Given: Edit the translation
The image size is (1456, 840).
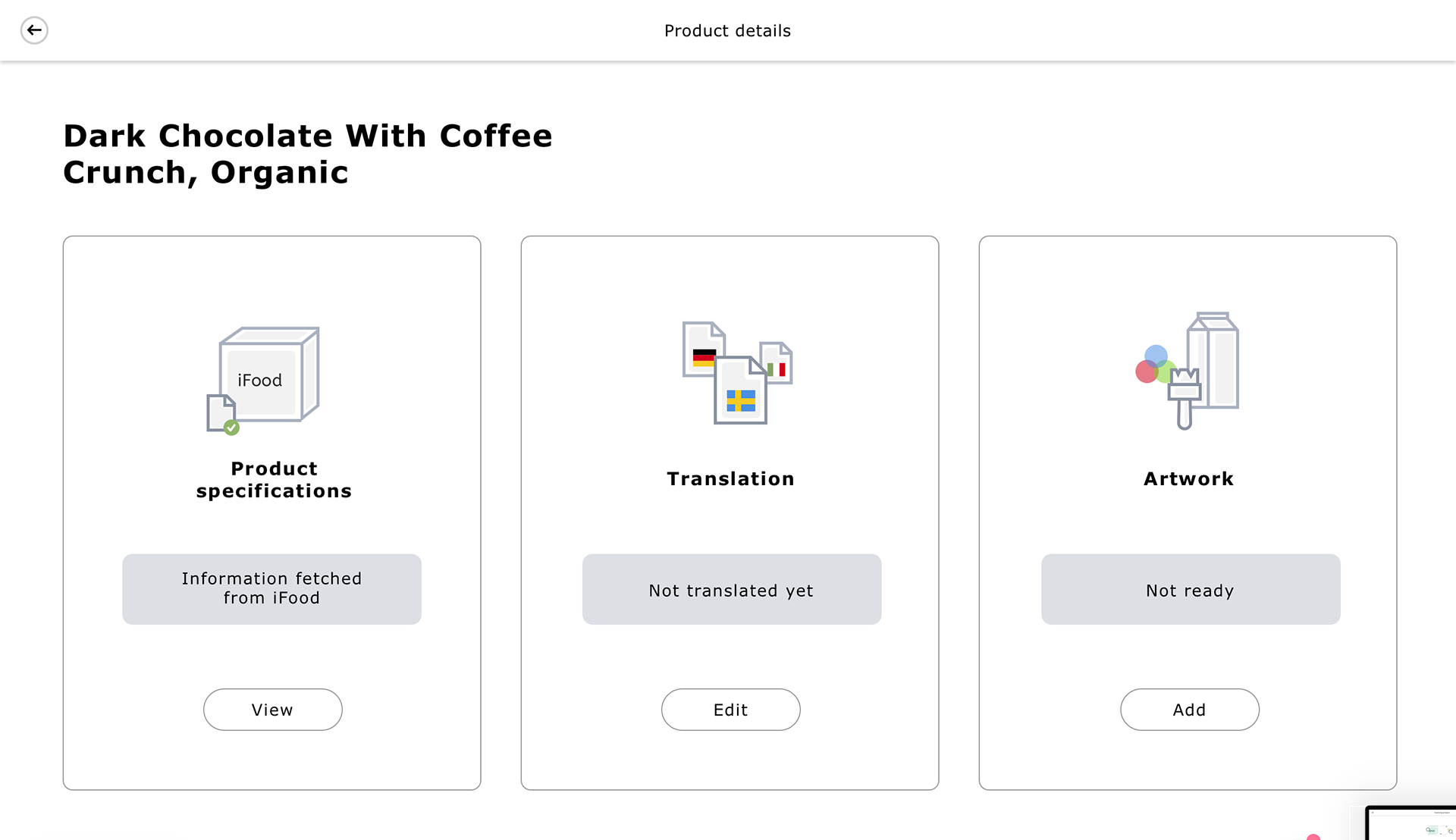Looking at the screenshot, I should 730,710.
